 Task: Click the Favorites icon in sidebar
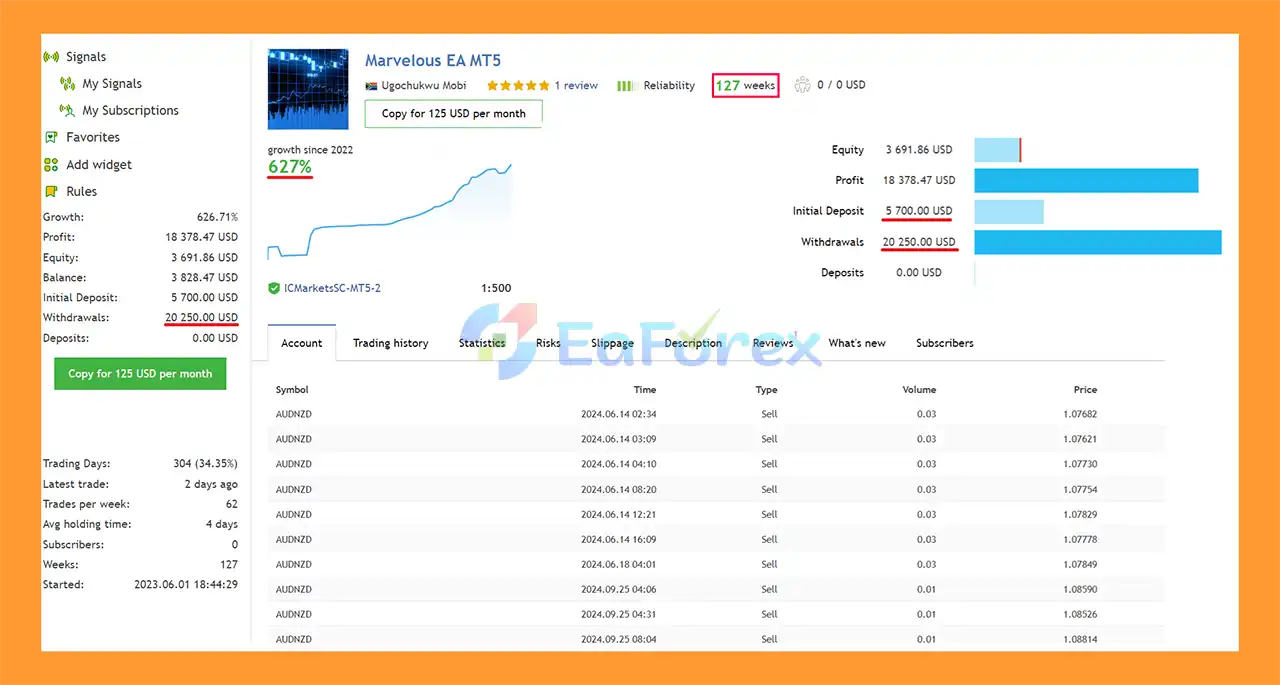click(51, 137)
